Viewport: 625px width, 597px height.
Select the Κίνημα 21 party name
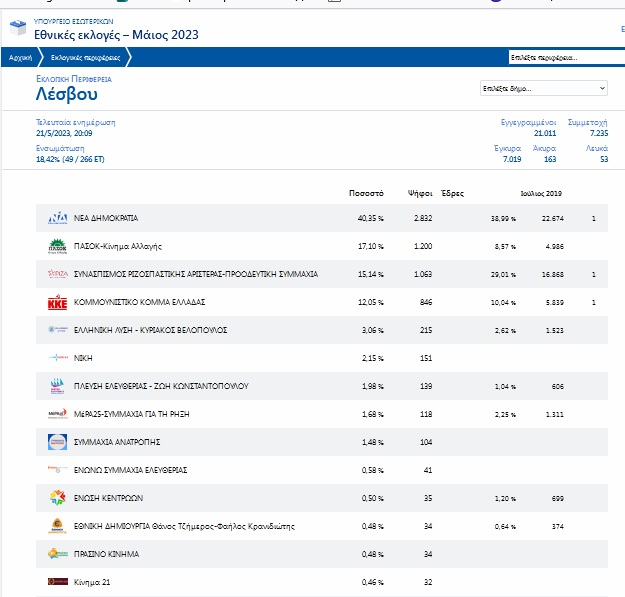click(92, 582)
